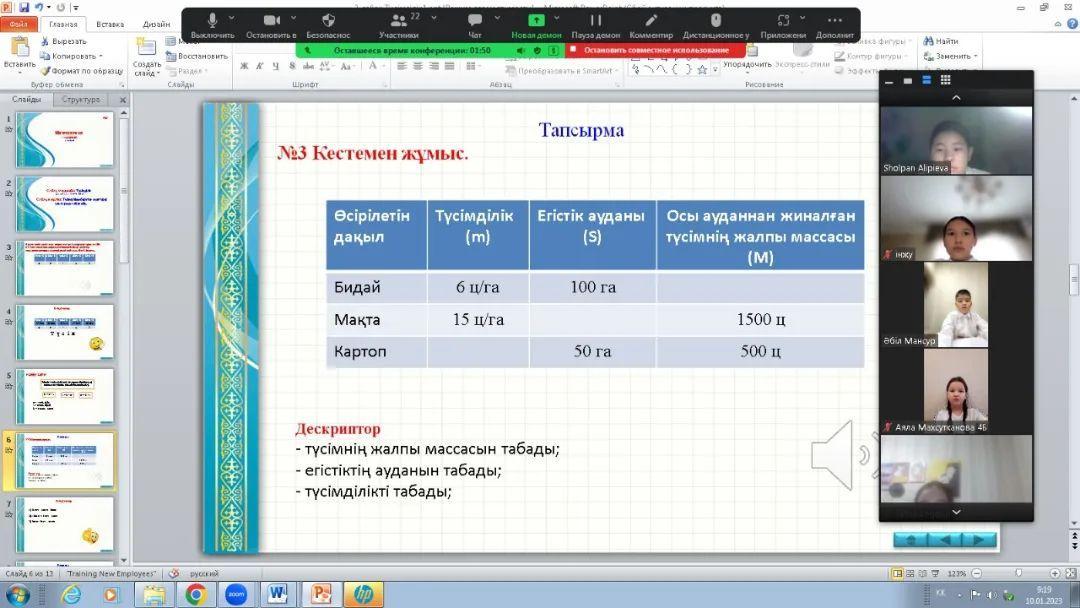Click Вырезать cut command
This screenshot has width=1080, height=608.
(64, 41)
